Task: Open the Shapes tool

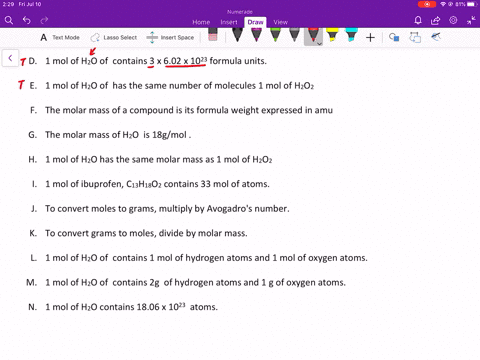Action: click(x=394, y=37)
